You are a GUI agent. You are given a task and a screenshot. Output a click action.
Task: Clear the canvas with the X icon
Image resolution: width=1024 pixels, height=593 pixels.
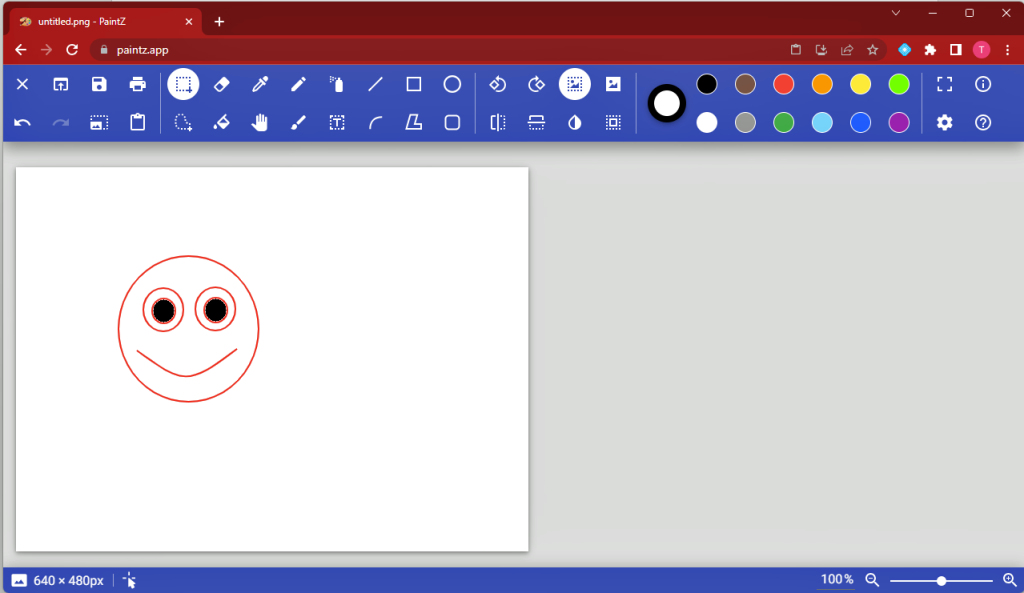tap(22, 84)
